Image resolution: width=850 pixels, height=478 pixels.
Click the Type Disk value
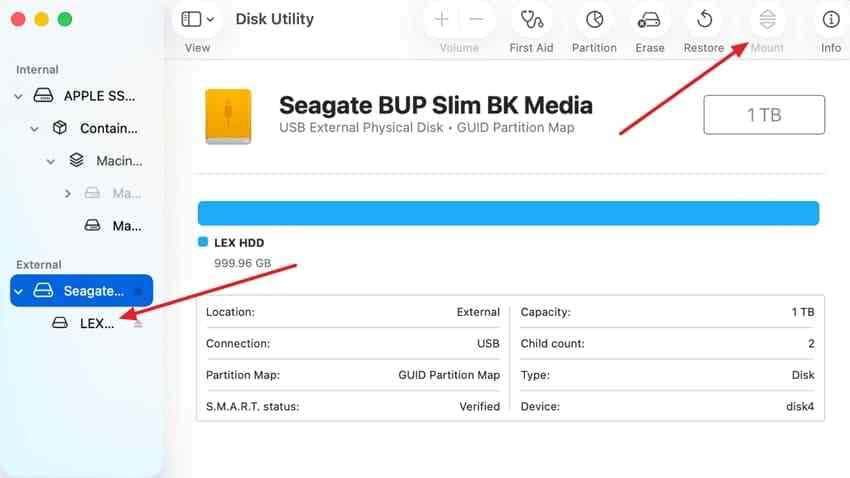click(x=803, y=375)
